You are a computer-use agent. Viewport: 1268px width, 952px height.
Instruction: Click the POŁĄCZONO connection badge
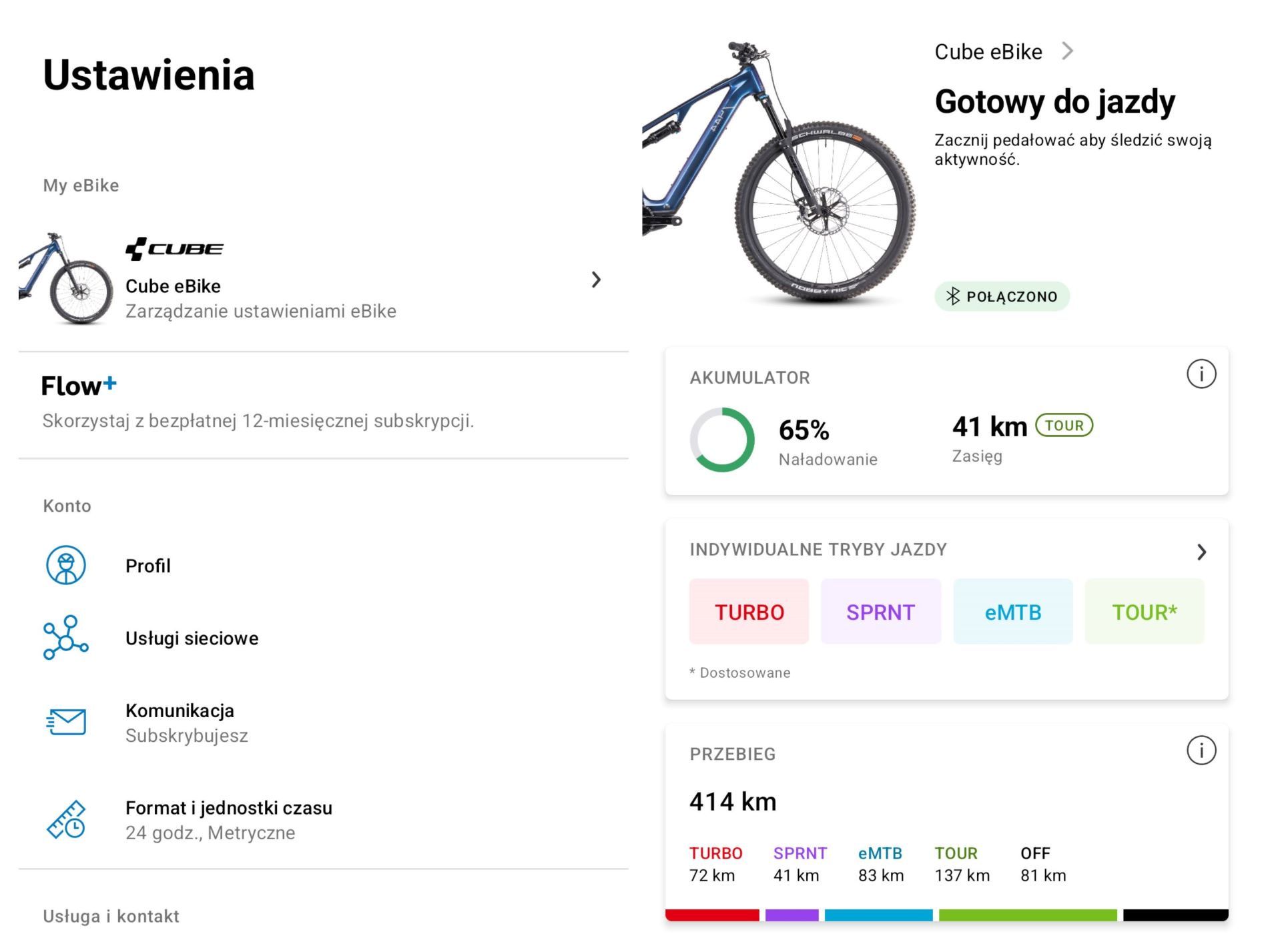pyautogui.click(x=1002, y=297)
